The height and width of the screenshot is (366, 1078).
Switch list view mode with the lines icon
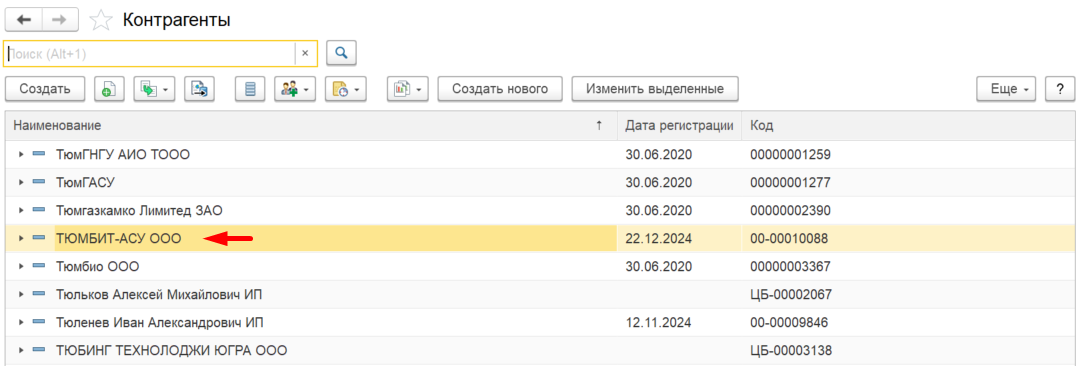coord(250,89)
